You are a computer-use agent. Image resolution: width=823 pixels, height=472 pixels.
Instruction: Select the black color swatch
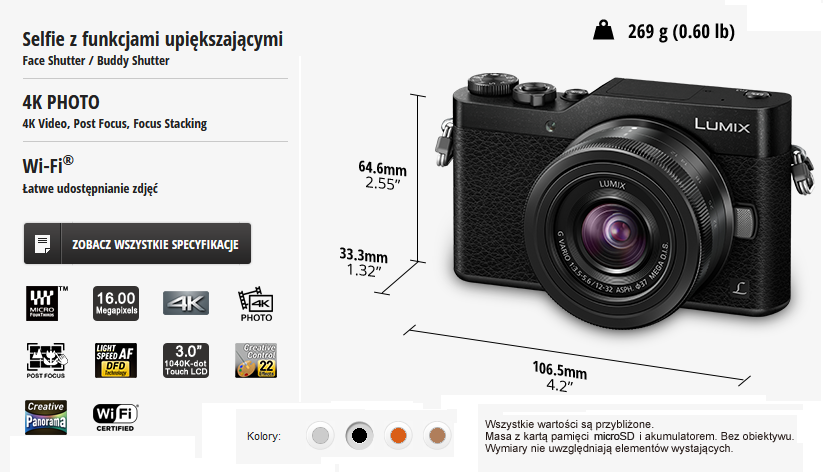[359, 435]
